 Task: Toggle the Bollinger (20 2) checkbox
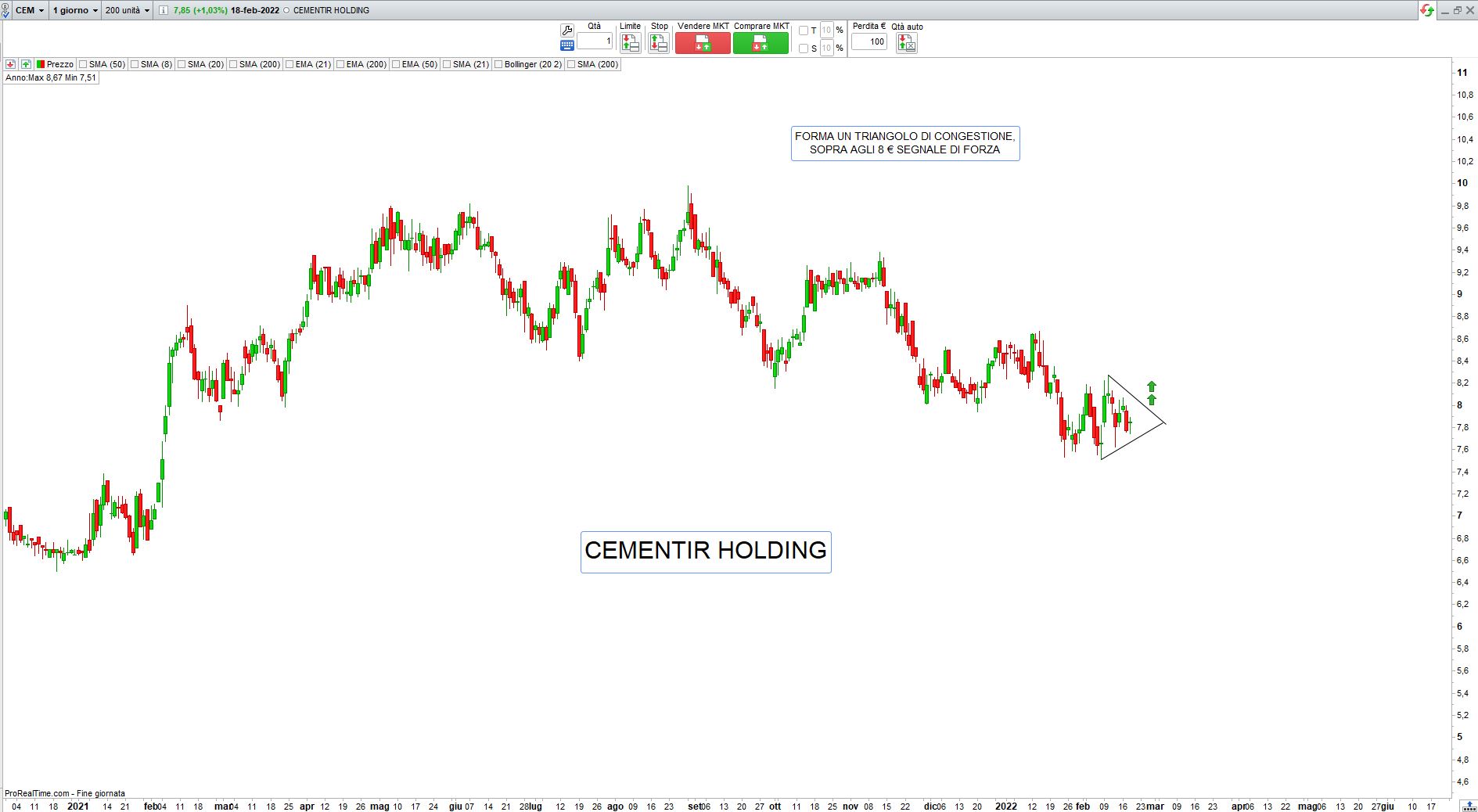pos(498,64)
